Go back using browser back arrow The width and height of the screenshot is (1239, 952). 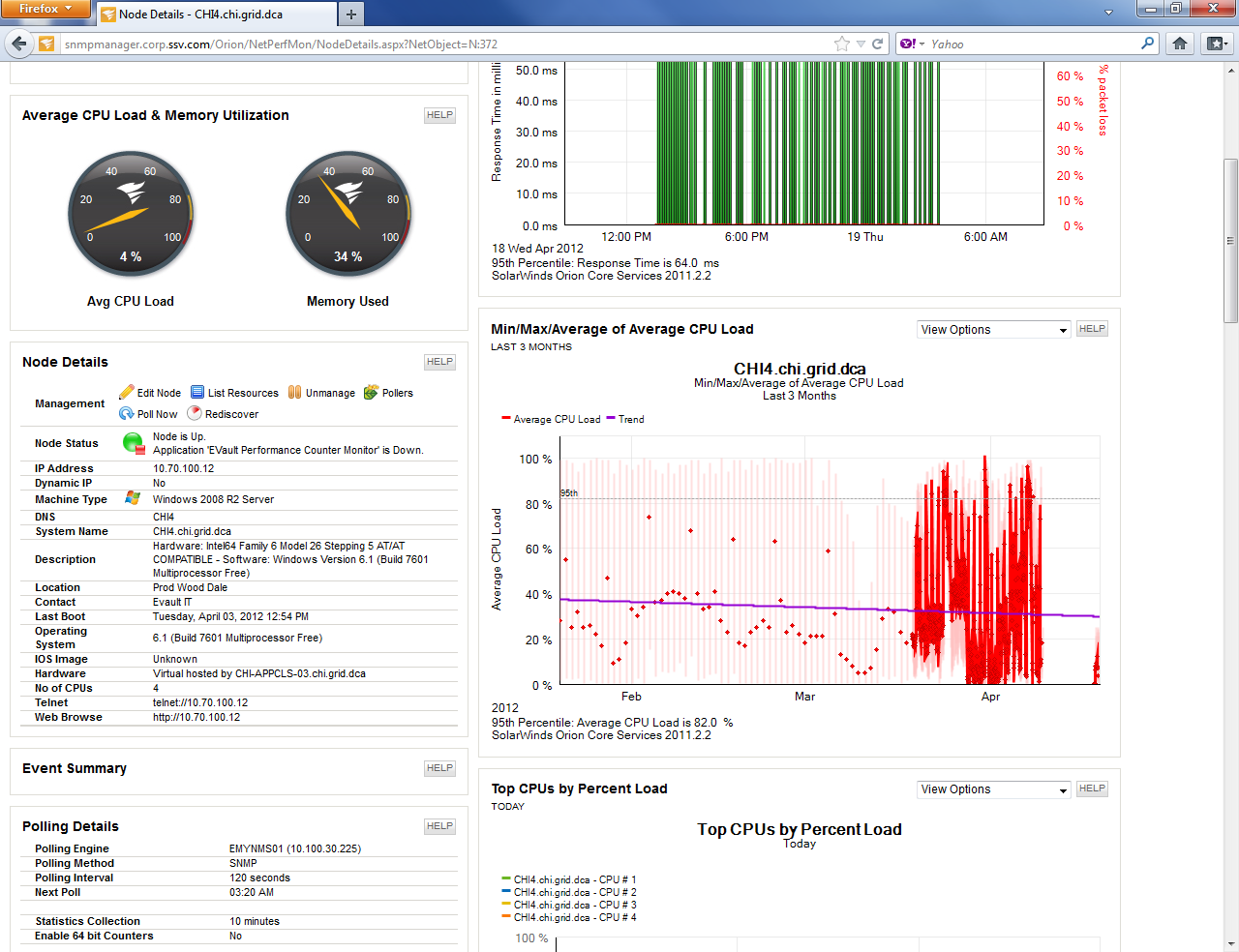[19, 44]
